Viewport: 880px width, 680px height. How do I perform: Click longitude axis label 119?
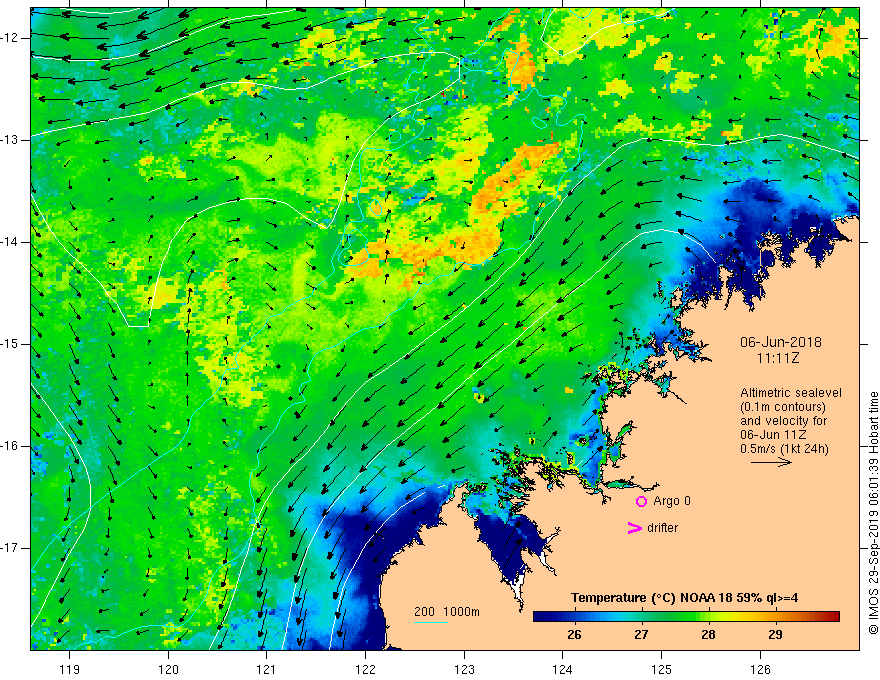tap(69, 669)
